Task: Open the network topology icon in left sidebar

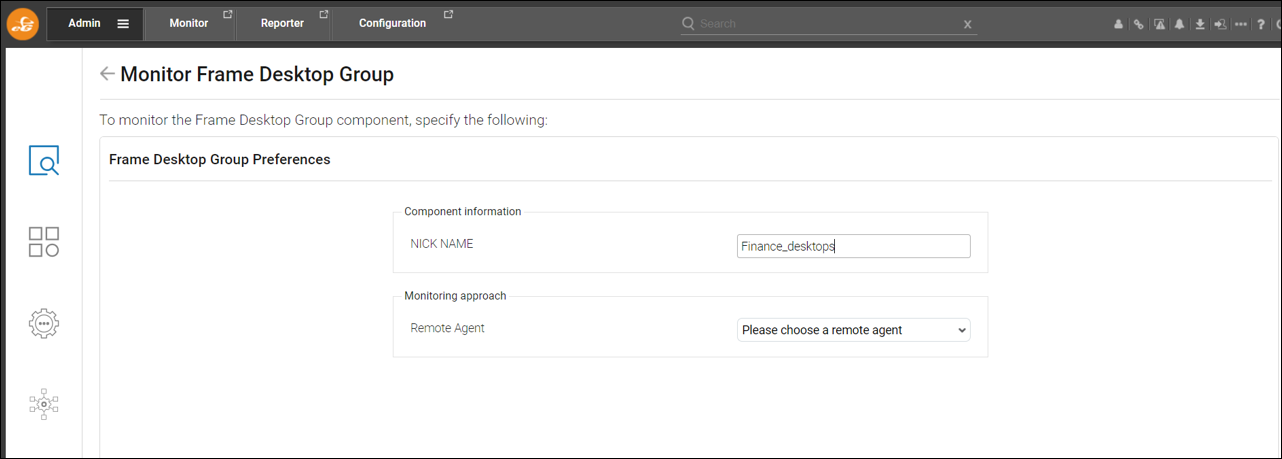Action: point(44,404)
